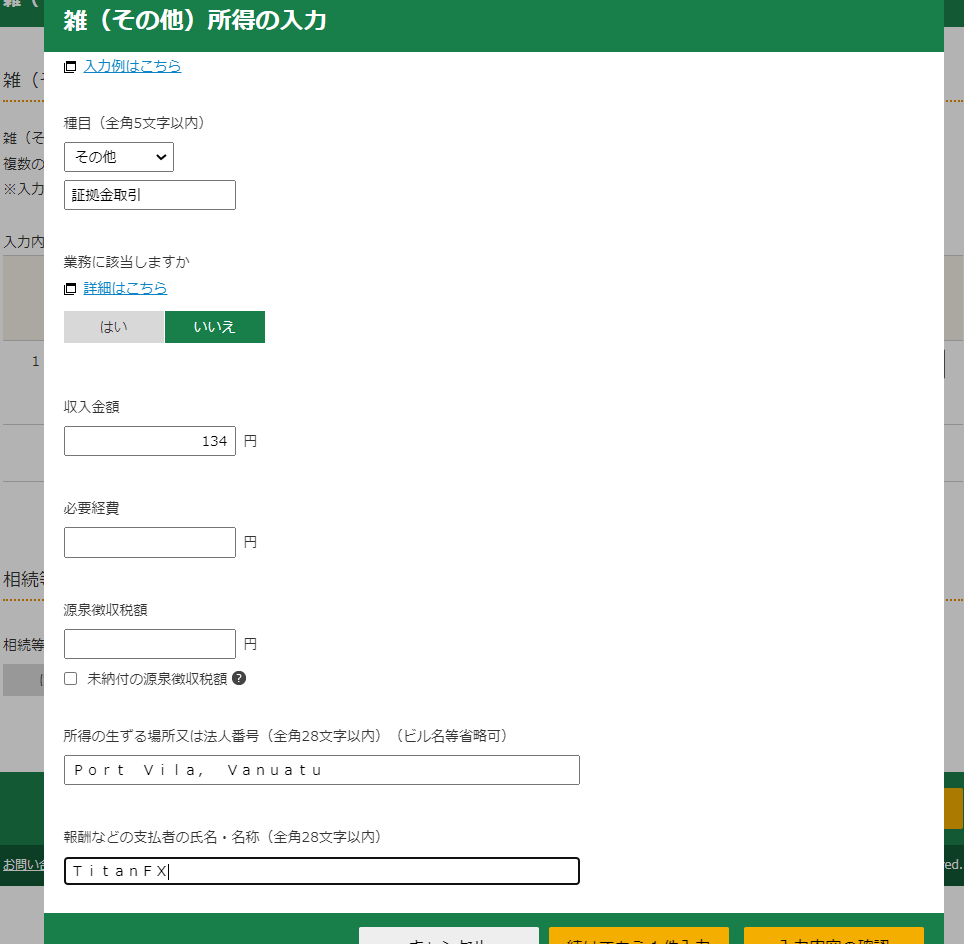Click the new-window icon beside 詳細はこちら
This screenshot has width=964, height=944.
coord(70,288)
